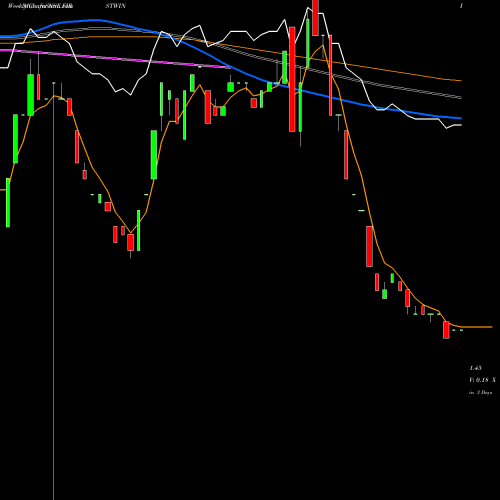
Task: Click the STWIN ticker label
Action: (116, 6)
